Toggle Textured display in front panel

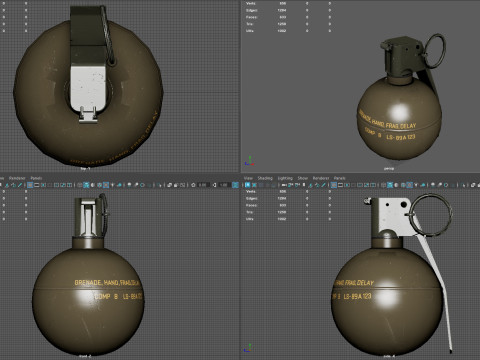pos(106,185)
